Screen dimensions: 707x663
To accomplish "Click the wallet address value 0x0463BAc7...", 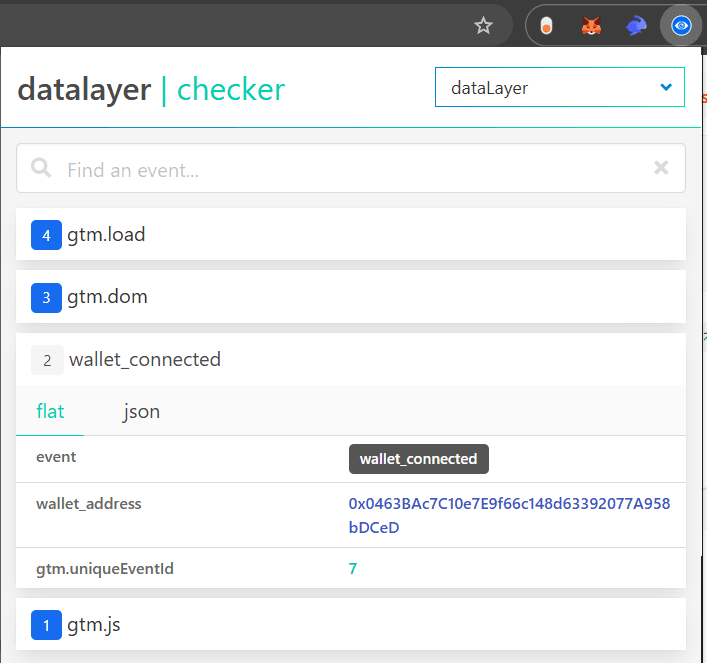I will coord(509,515).
